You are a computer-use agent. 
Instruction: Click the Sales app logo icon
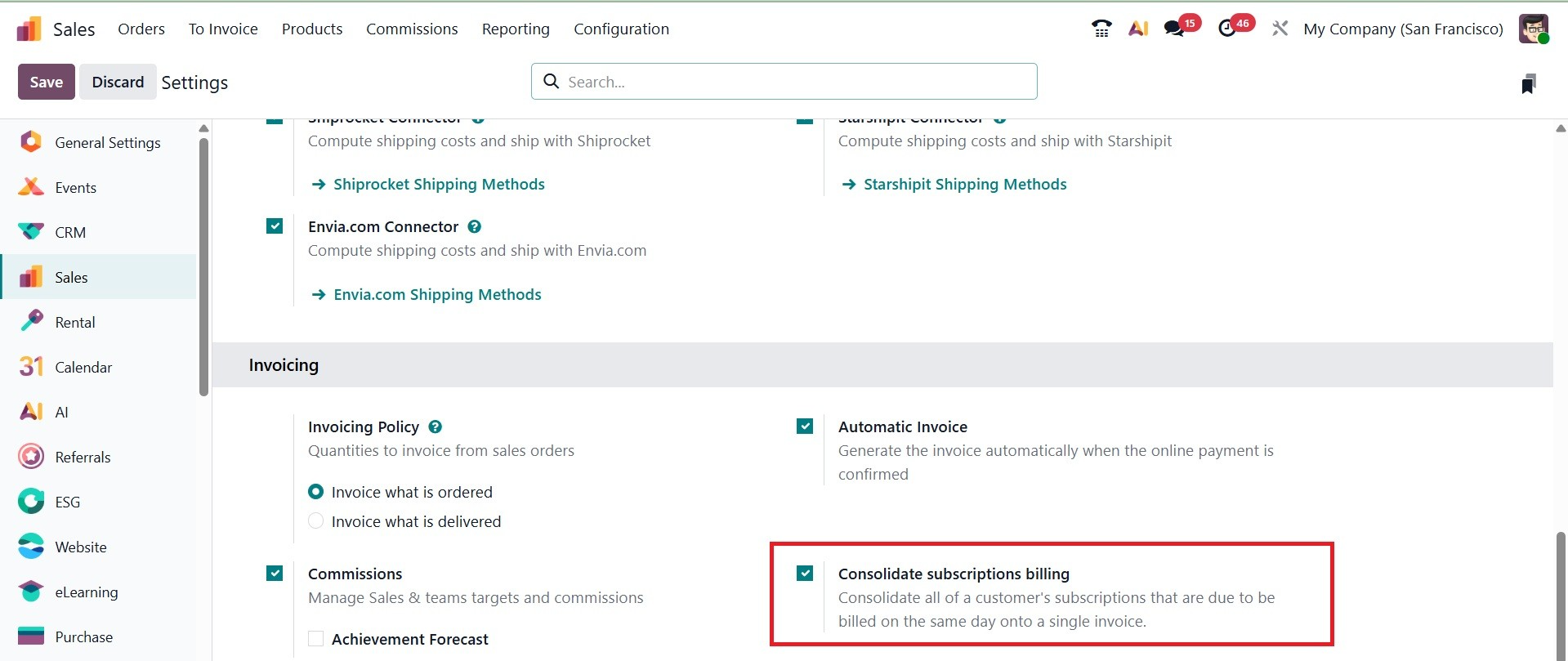click(x=29, y=29)
